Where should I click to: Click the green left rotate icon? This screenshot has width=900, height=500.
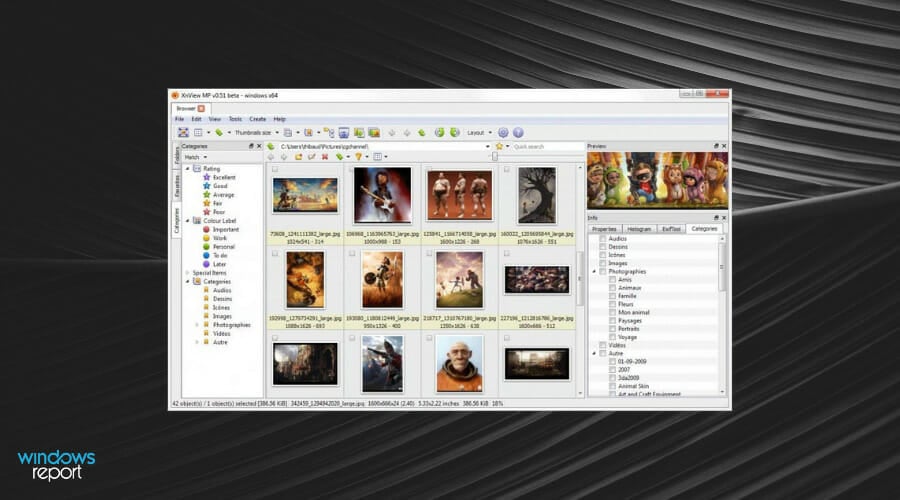point(439,133)
